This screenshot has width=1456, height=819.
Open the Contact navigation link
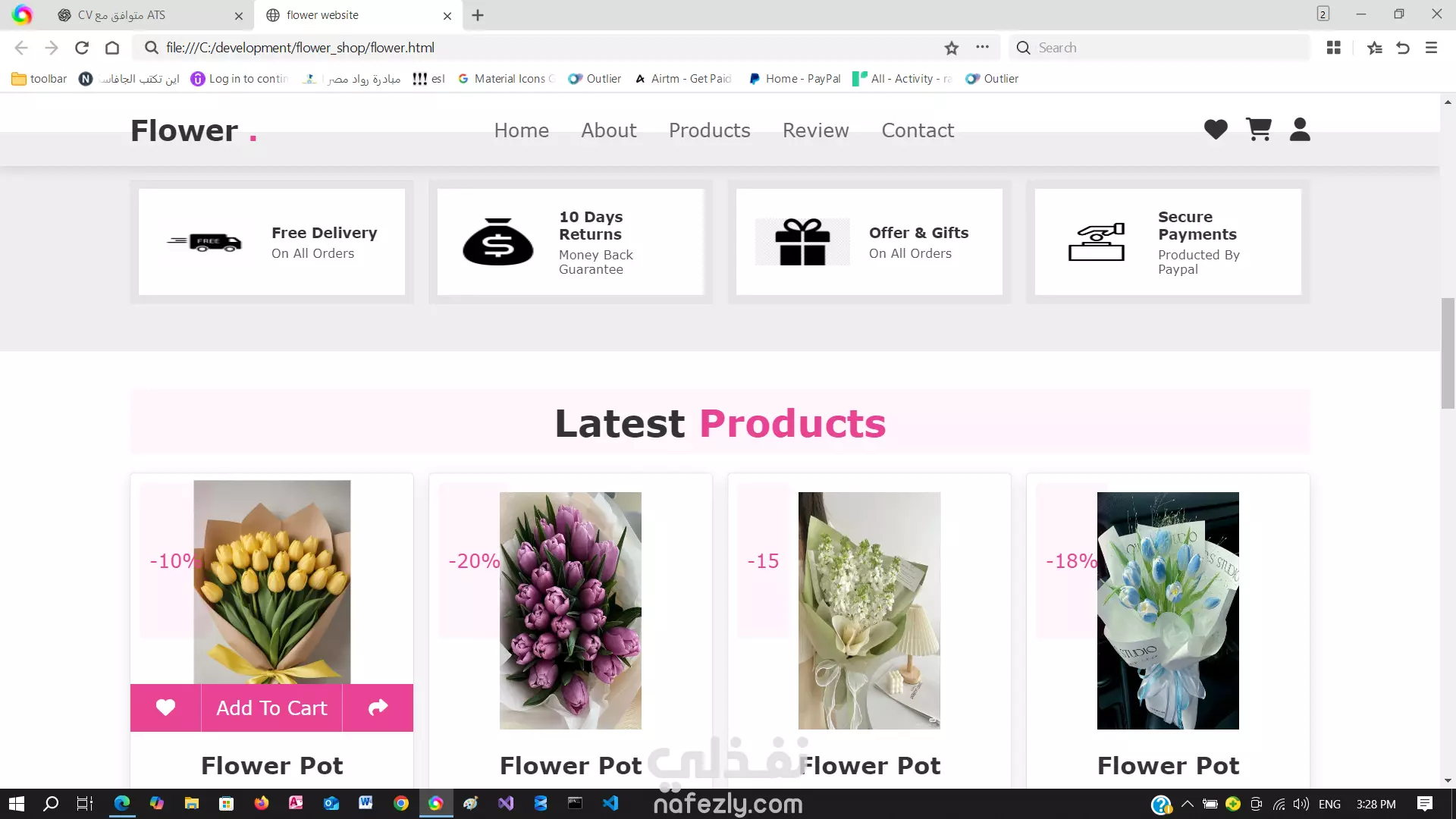click(918, 130)
